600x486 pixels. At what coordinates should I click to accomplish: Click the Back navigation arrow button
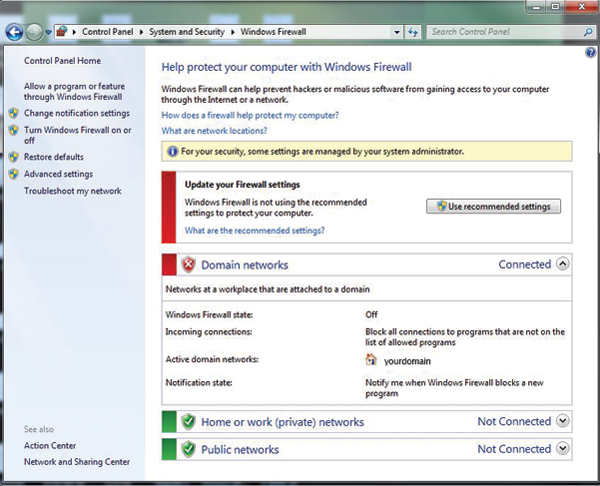click(15, 32)
